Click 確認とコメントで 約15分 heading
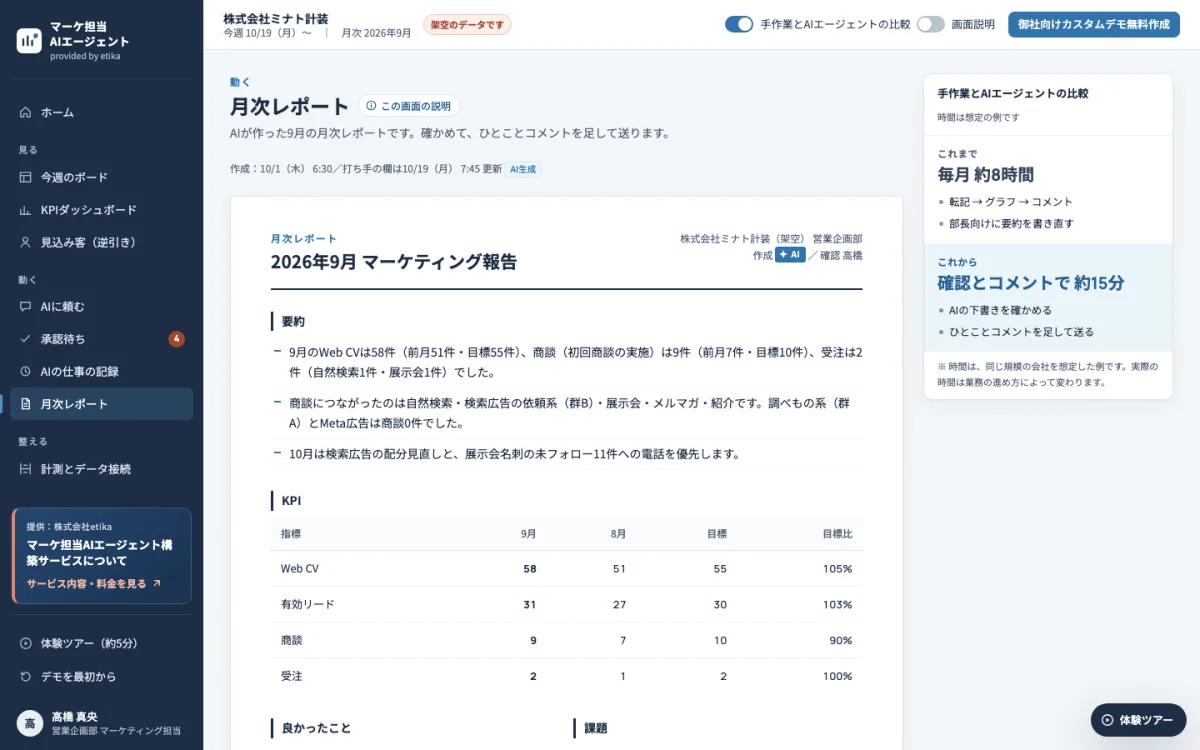This screenshot has width=1200, height=750. [x=1031, y=283]
